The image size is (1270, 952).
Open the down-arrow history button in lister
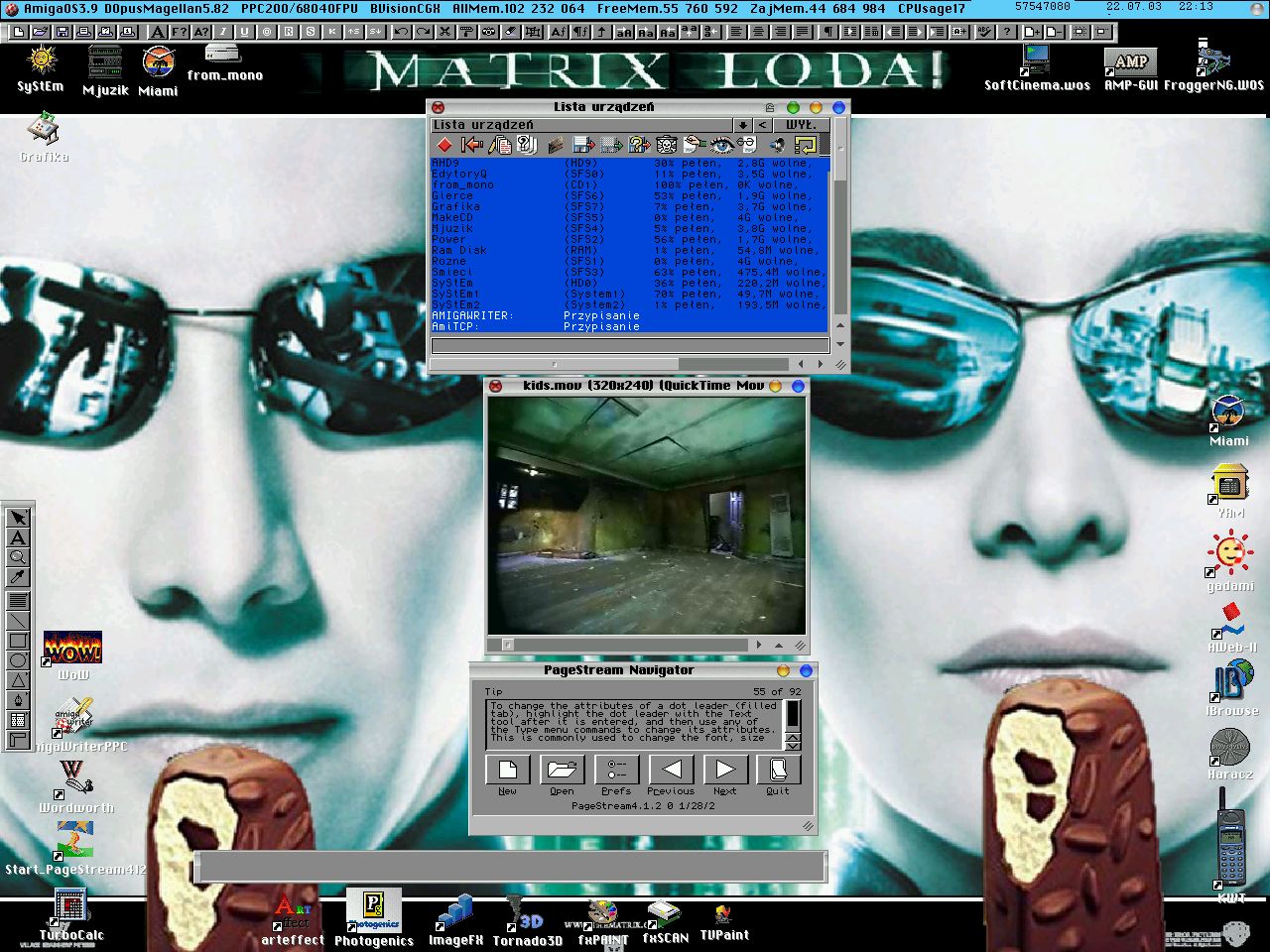tap(742, 124)
